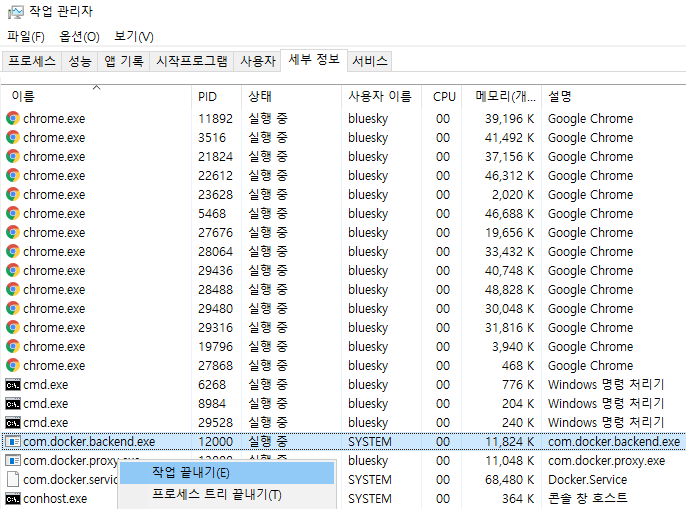Click cmd icon for PID 29528 row
The image size is (687, 509).
(13, 423)
